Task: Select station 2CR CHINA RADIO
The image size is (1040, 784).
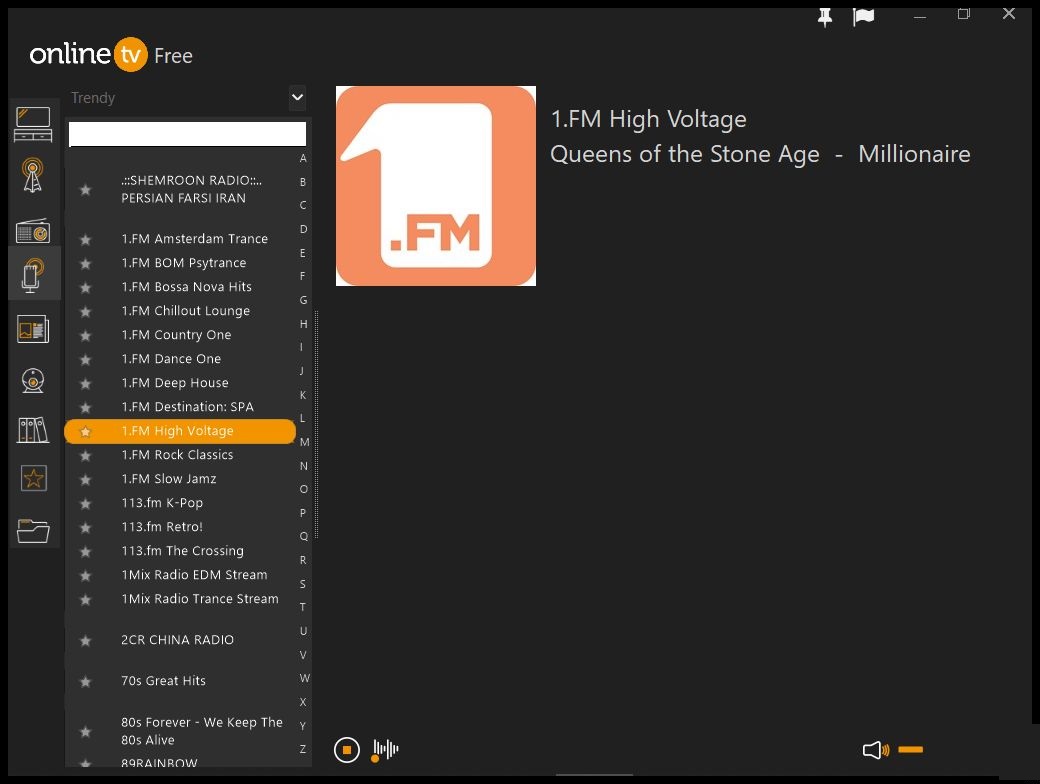Action: click(x=180, y=640)
